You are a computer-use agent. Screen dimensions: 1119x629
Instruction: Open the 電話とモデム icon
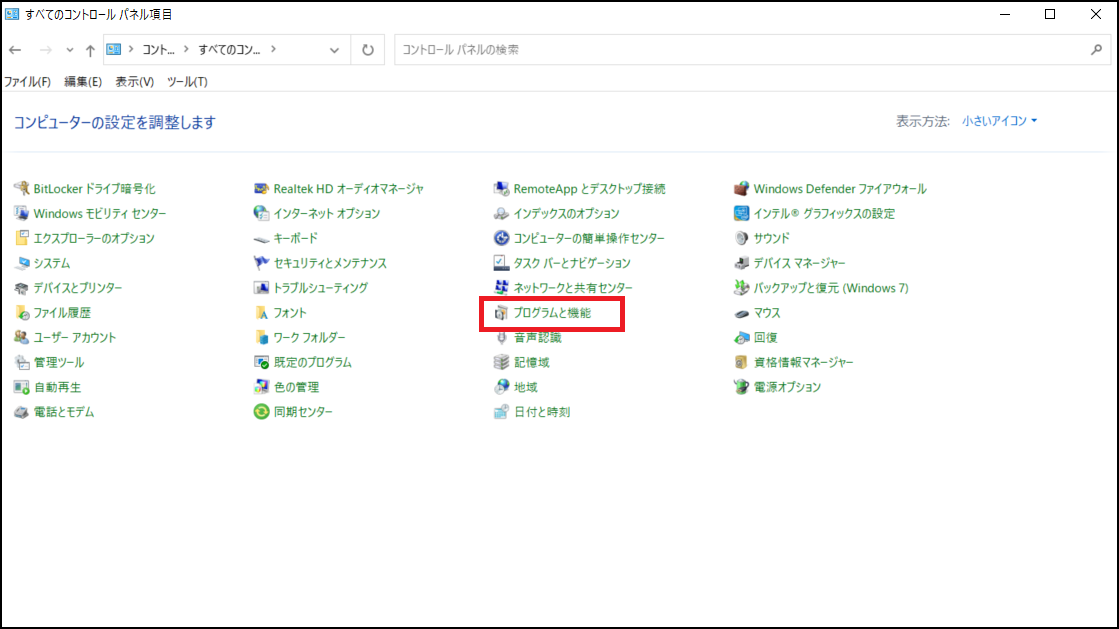[x=21, y=412]
